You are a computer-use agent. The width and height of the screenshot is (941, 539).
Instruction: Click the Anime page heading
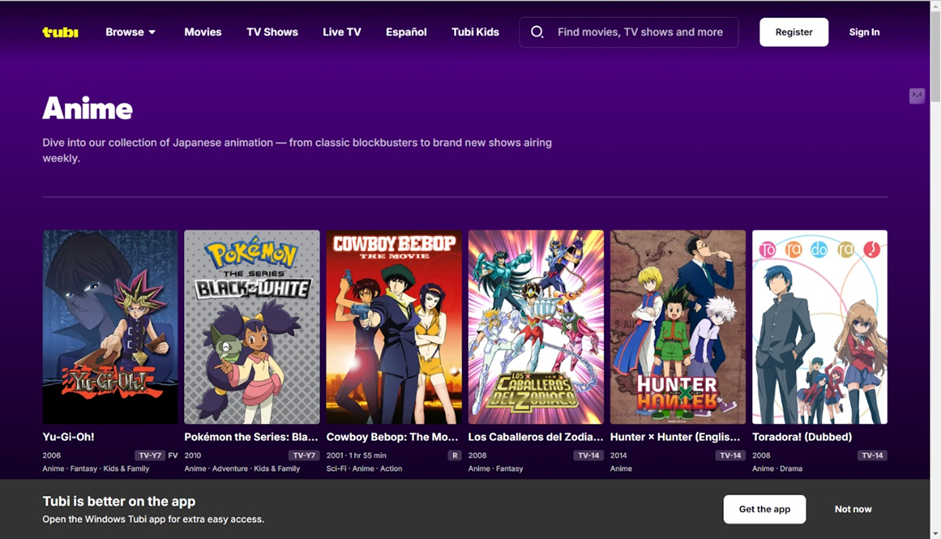click(88, 109)
